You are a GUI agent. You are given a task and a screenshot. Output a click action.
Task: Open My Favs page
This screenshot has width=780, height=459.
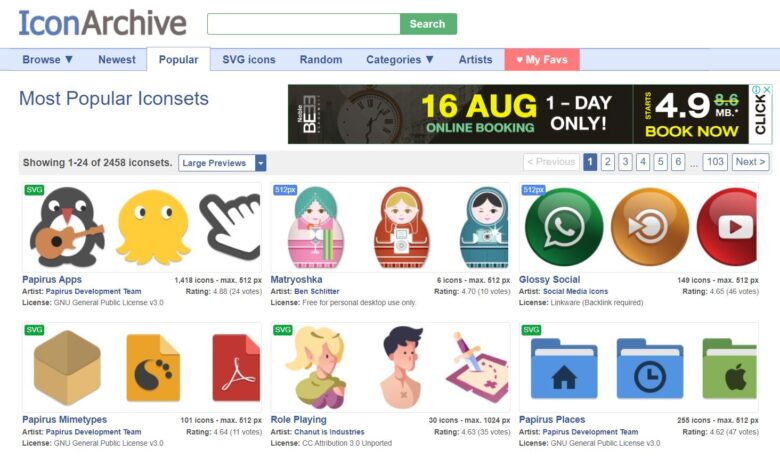click(x=542, y=60)
